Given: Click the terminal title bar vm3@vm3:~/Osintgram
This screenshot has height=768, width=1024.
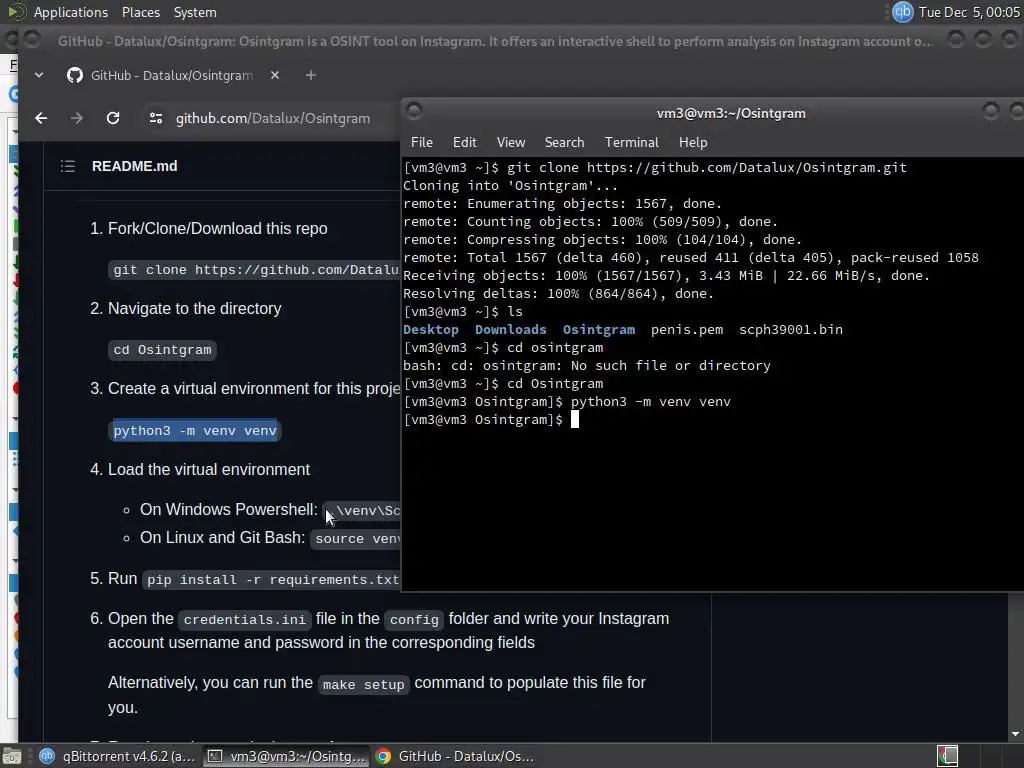Looking at the screenshot, I should [731, 114].
